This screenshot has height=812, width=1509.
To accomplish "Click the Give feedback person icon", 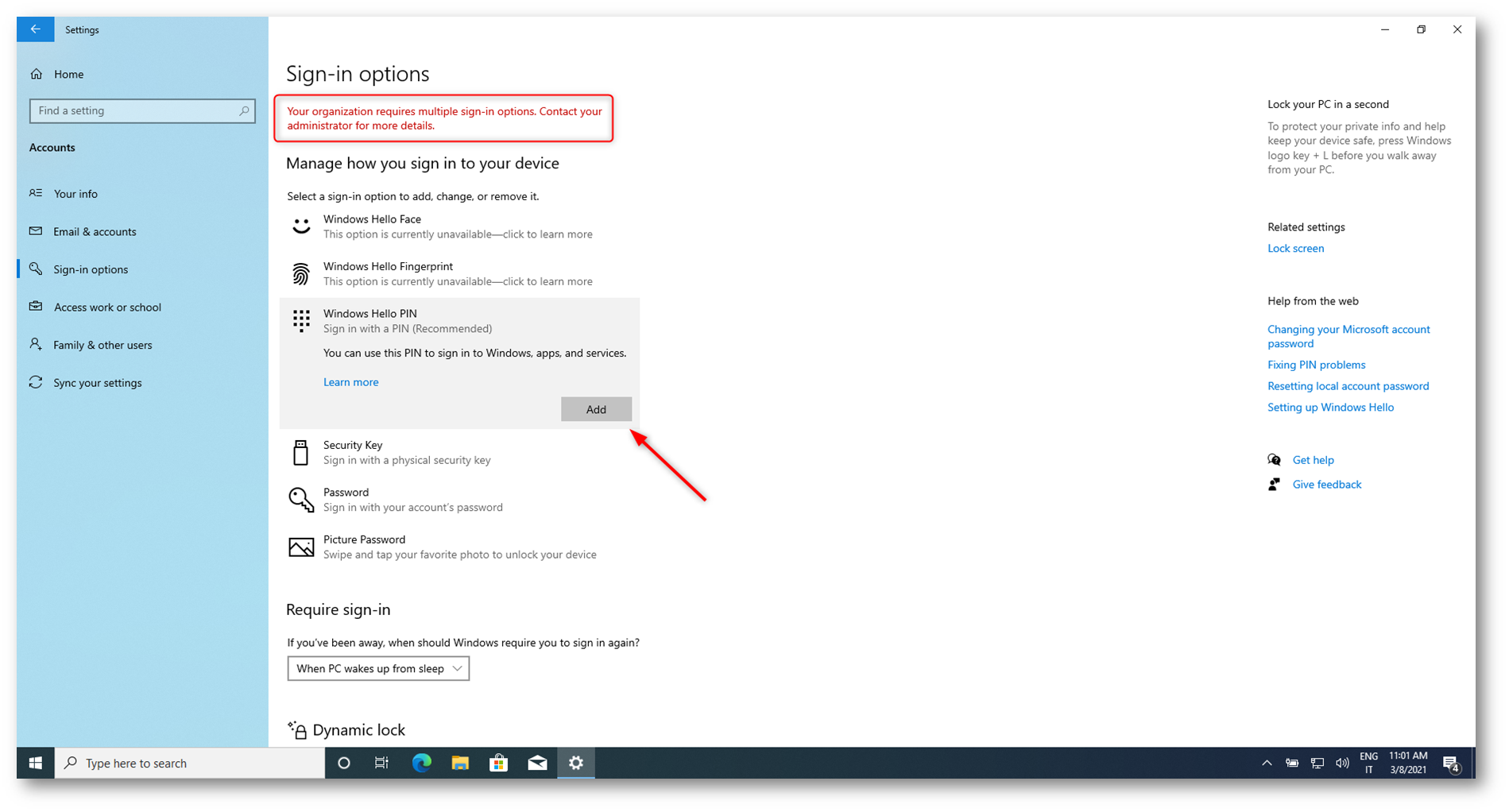I will (x=1275, y=485).
